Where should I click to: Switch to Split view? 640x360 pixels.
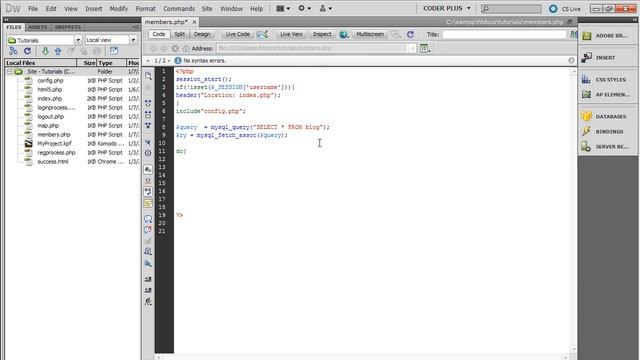point(180,34)
